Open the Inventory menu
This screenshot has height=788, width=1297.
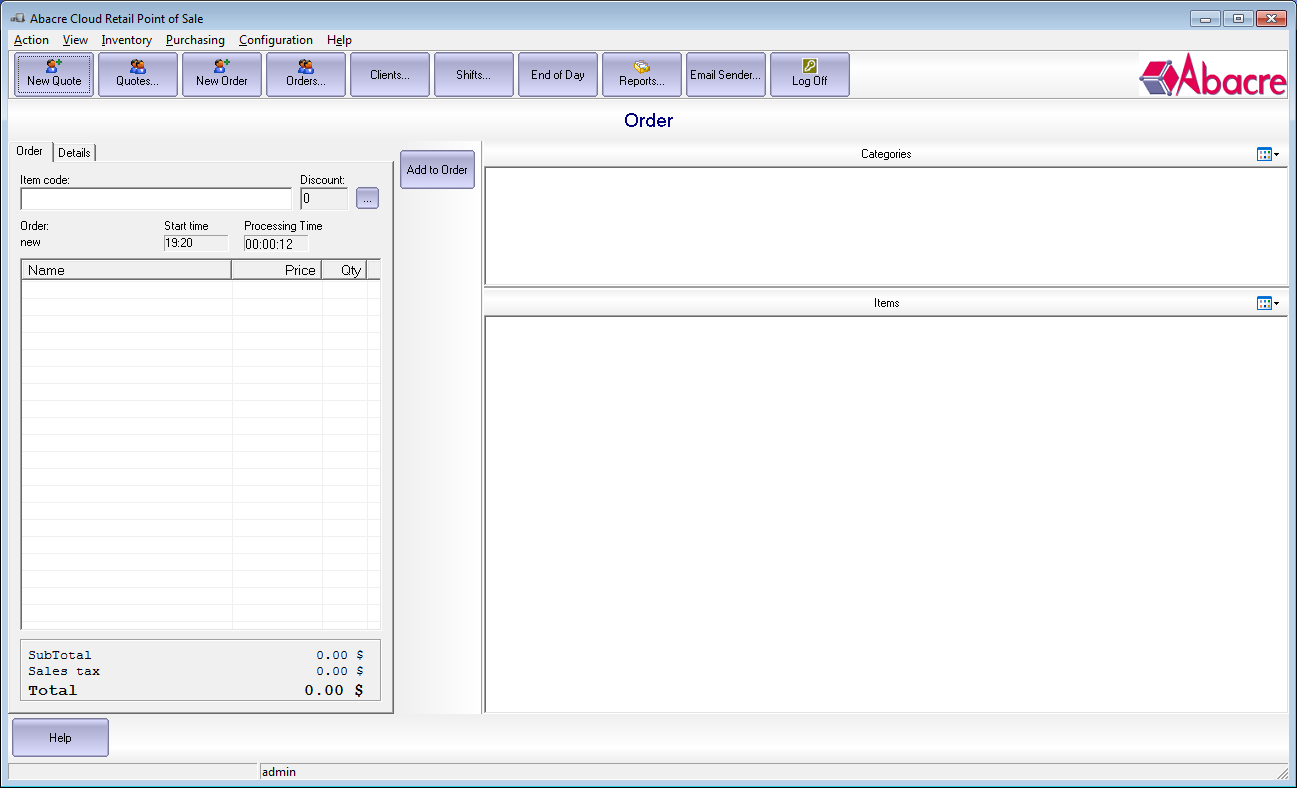click(x=126, y=40)
